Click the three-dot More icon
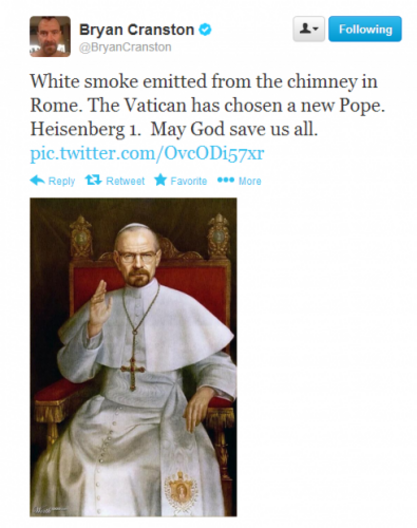The height and width of the screenshot is (528, 417). tap(225, 180)
